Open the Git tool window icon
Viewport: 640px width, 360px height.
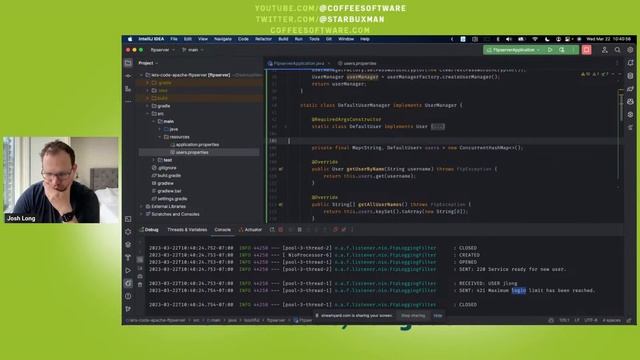click(x=128, y=309)
